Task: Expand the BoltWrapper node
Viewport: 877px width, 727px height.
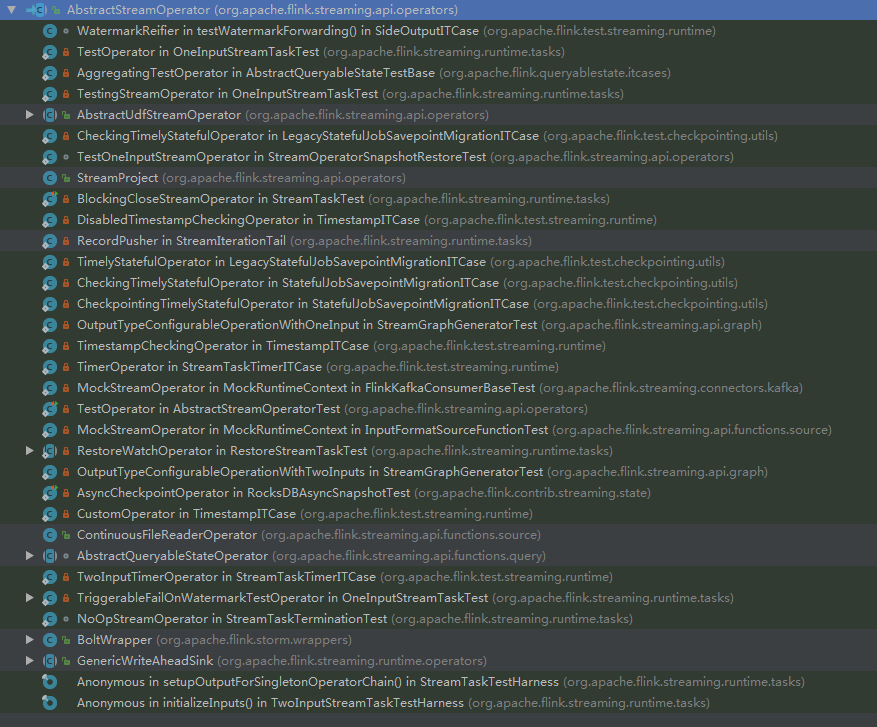Action: tap(30, 640)
